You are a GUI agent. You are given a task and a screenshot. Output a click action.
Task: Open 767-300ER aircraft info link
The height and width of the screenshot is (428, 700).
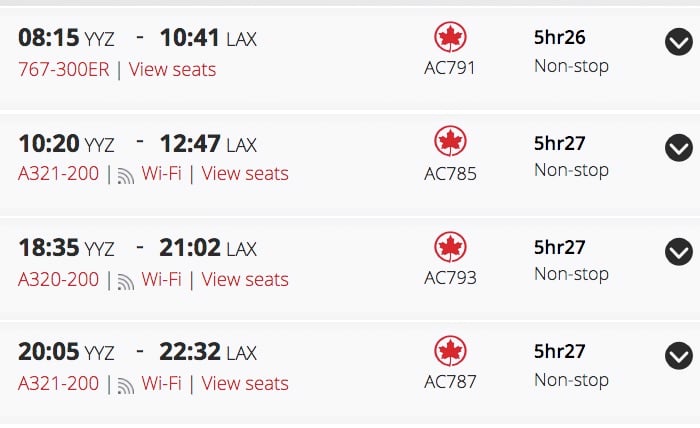63,70
